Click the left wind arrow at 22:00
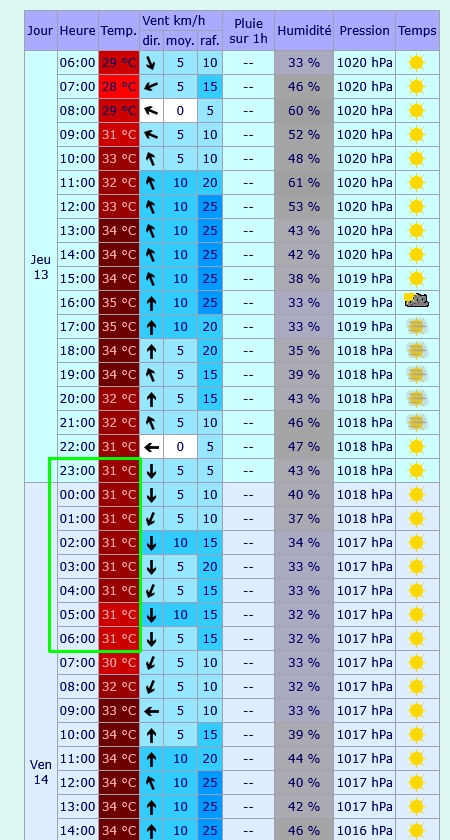 click(152, 446)
